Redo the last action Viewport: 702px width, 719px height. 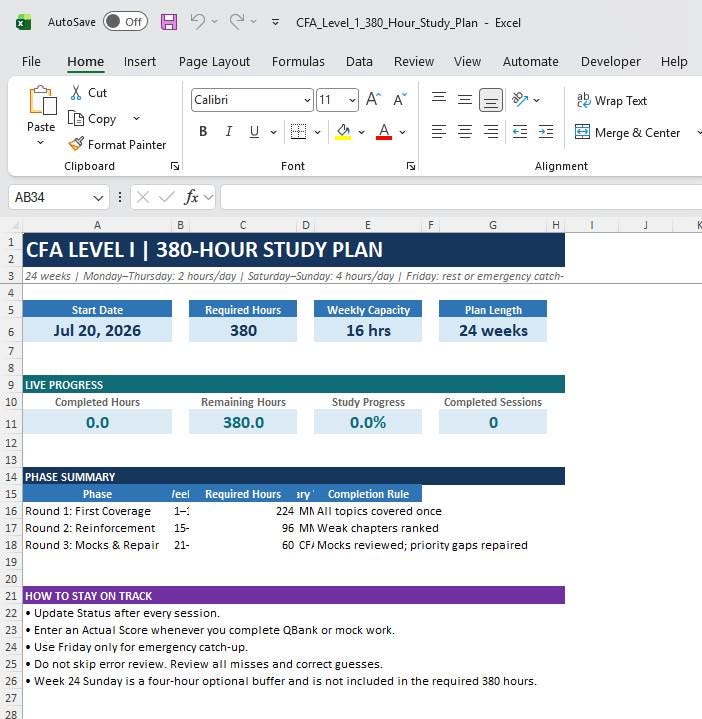point(237,22)
